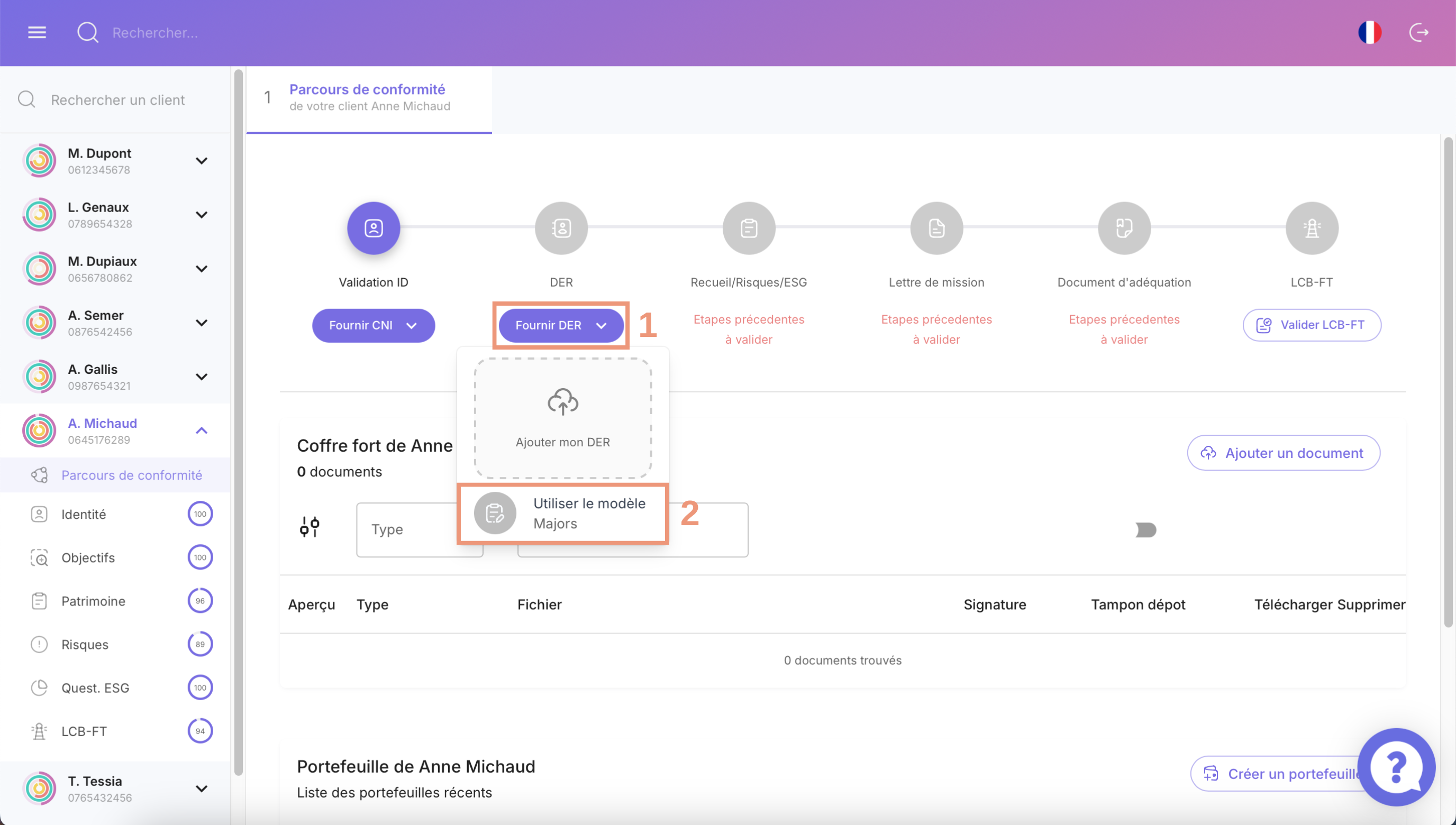
Task: Click the LCB-FT step circle icon
Action: (1312, 228)
